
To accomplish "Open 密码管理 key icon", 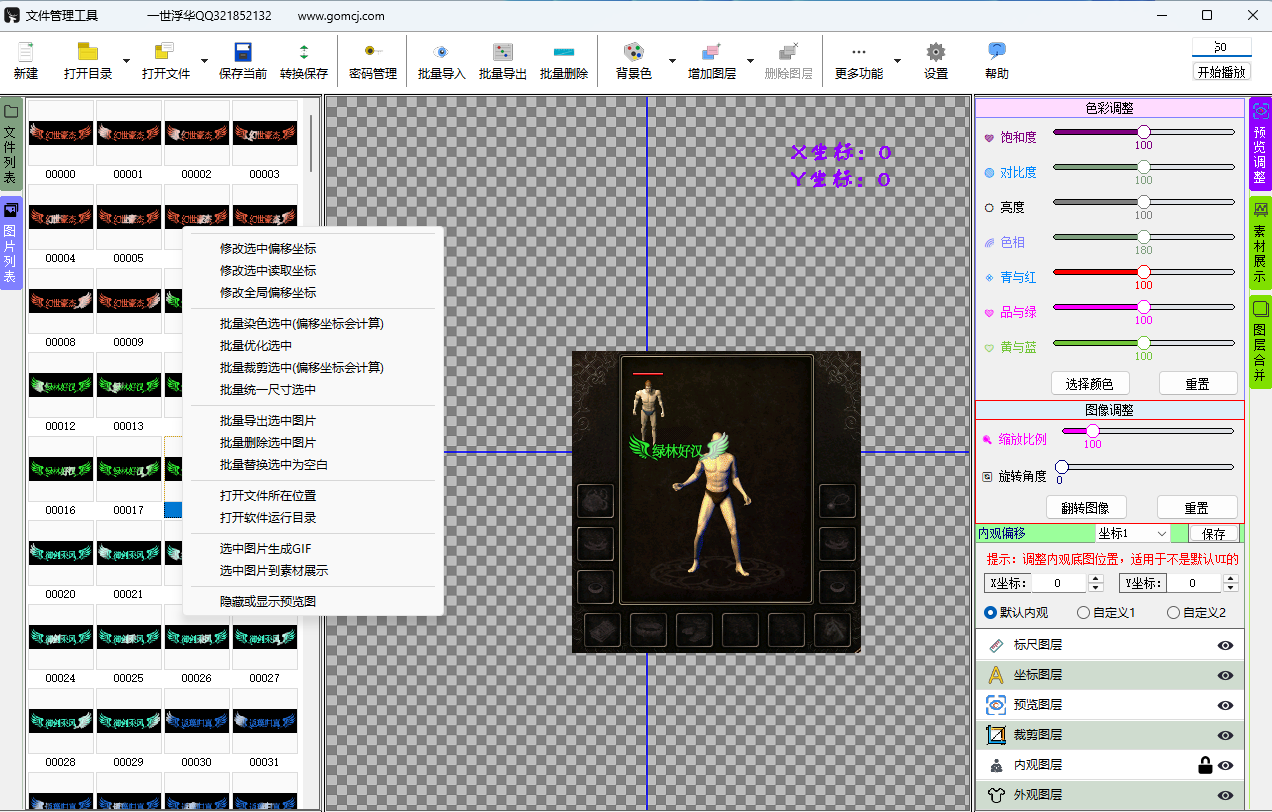I will click(x=372, y=51).
